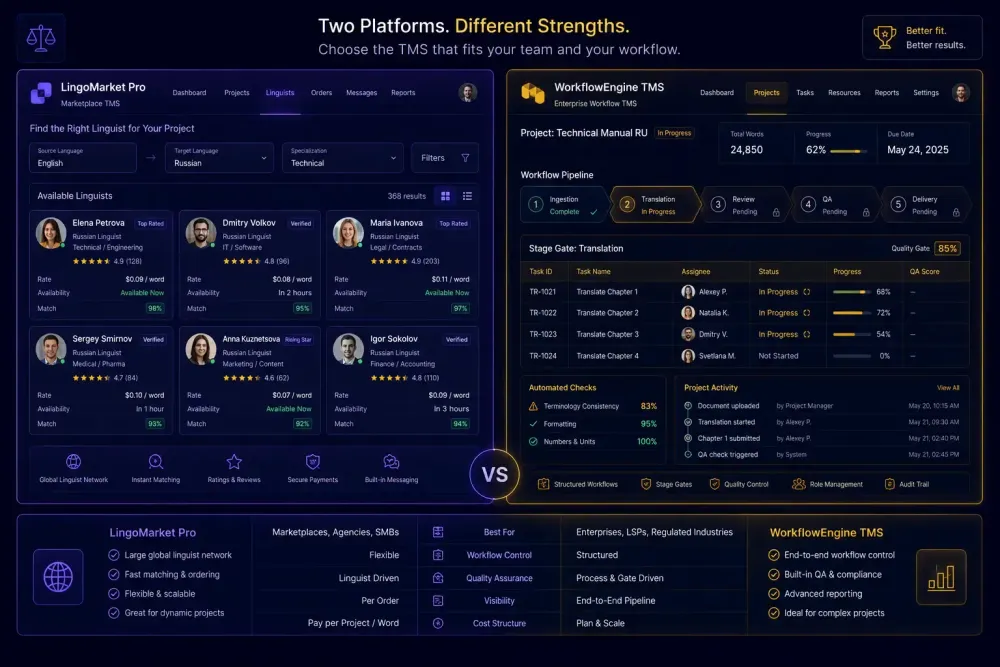Image resolution: width=1000 pixels, height=667 pixels.
Task: Click the Global Linguist Network globe icon
Action: (x=73, y=461)
